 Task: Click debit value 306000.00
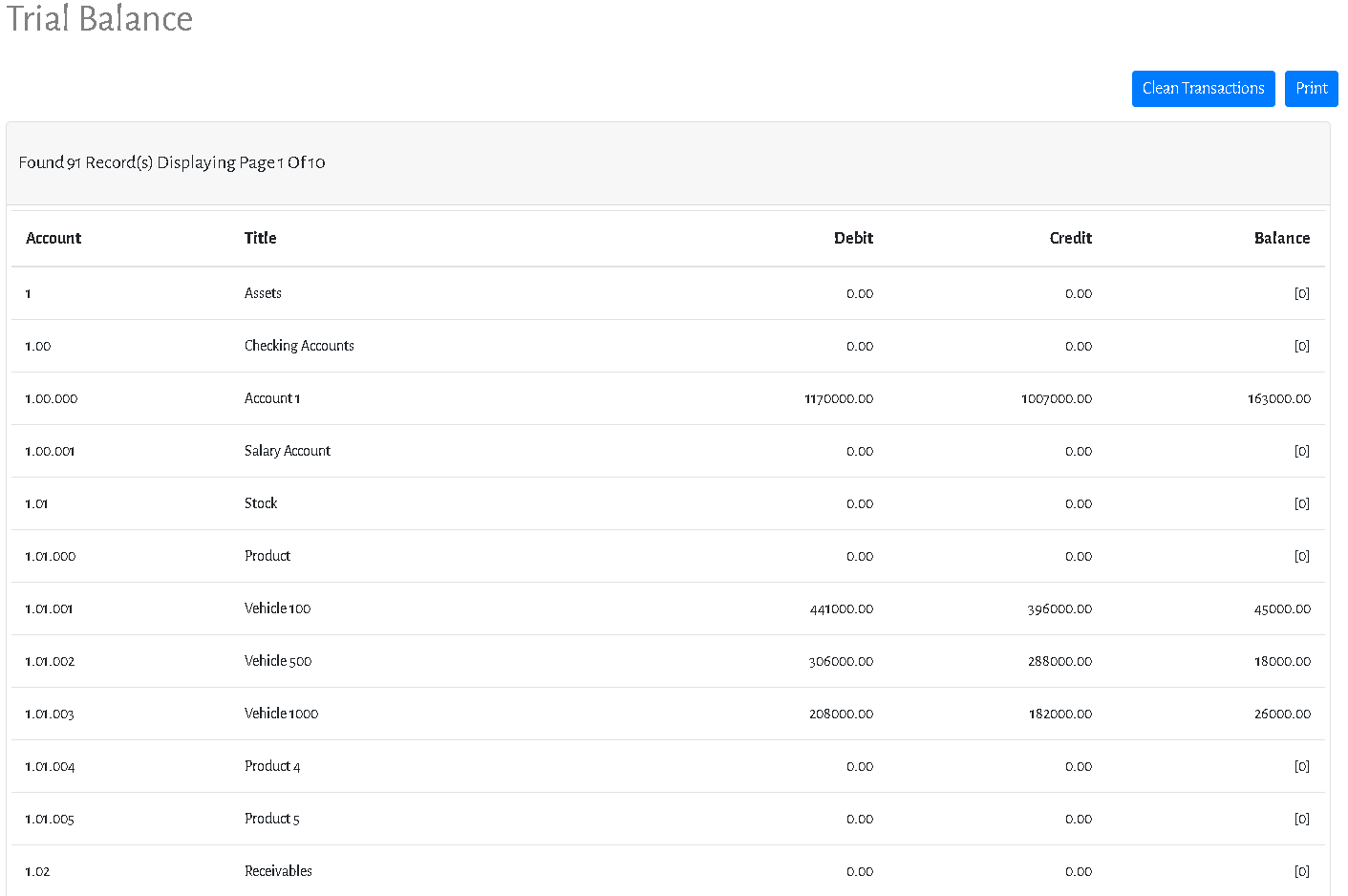(841, 661)
